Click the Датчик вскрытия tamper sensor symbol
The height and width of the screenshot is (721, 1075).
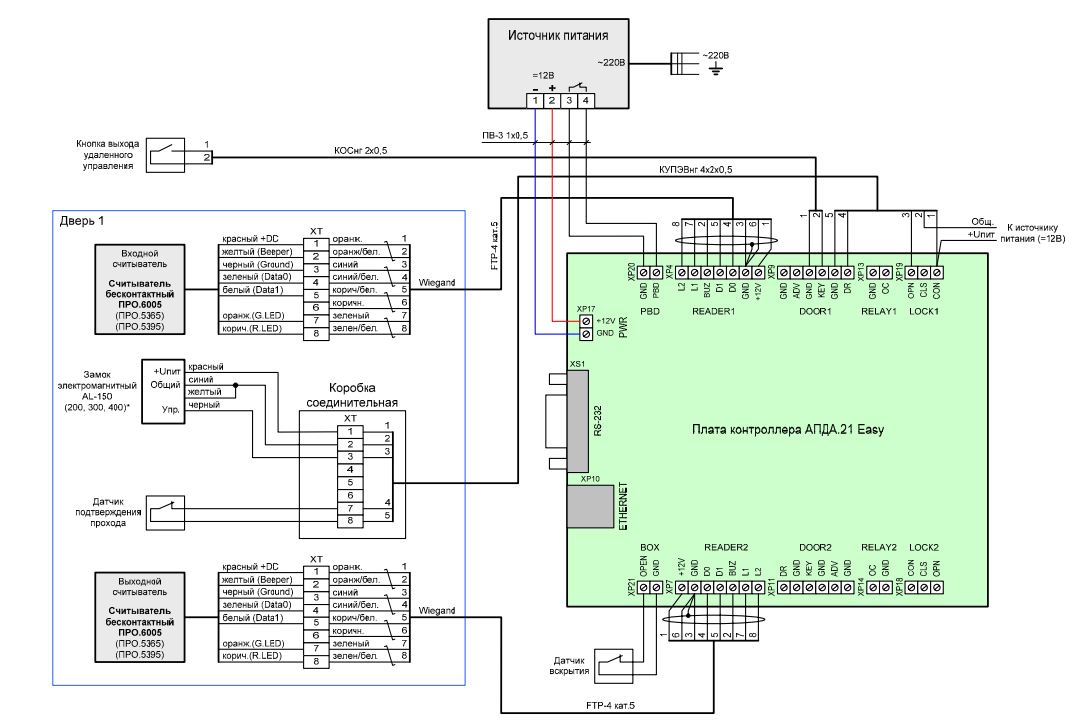pyautogui.click(x=614, y=664)
